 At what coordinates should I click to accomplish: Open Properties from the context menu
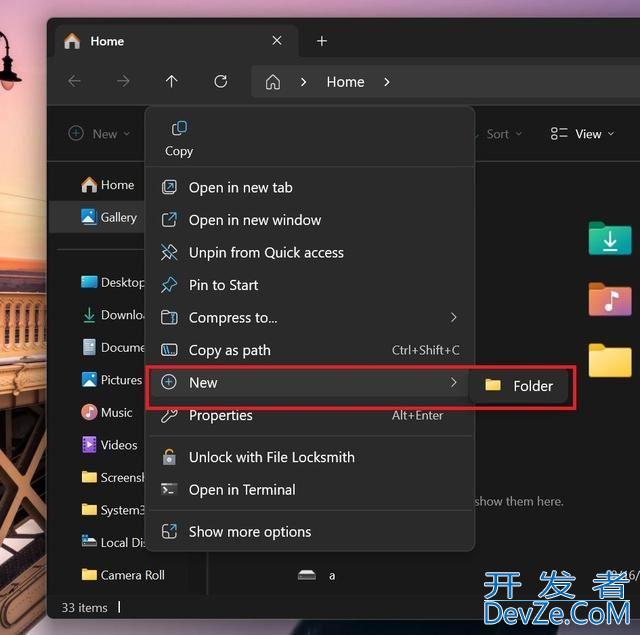(220, 416)
